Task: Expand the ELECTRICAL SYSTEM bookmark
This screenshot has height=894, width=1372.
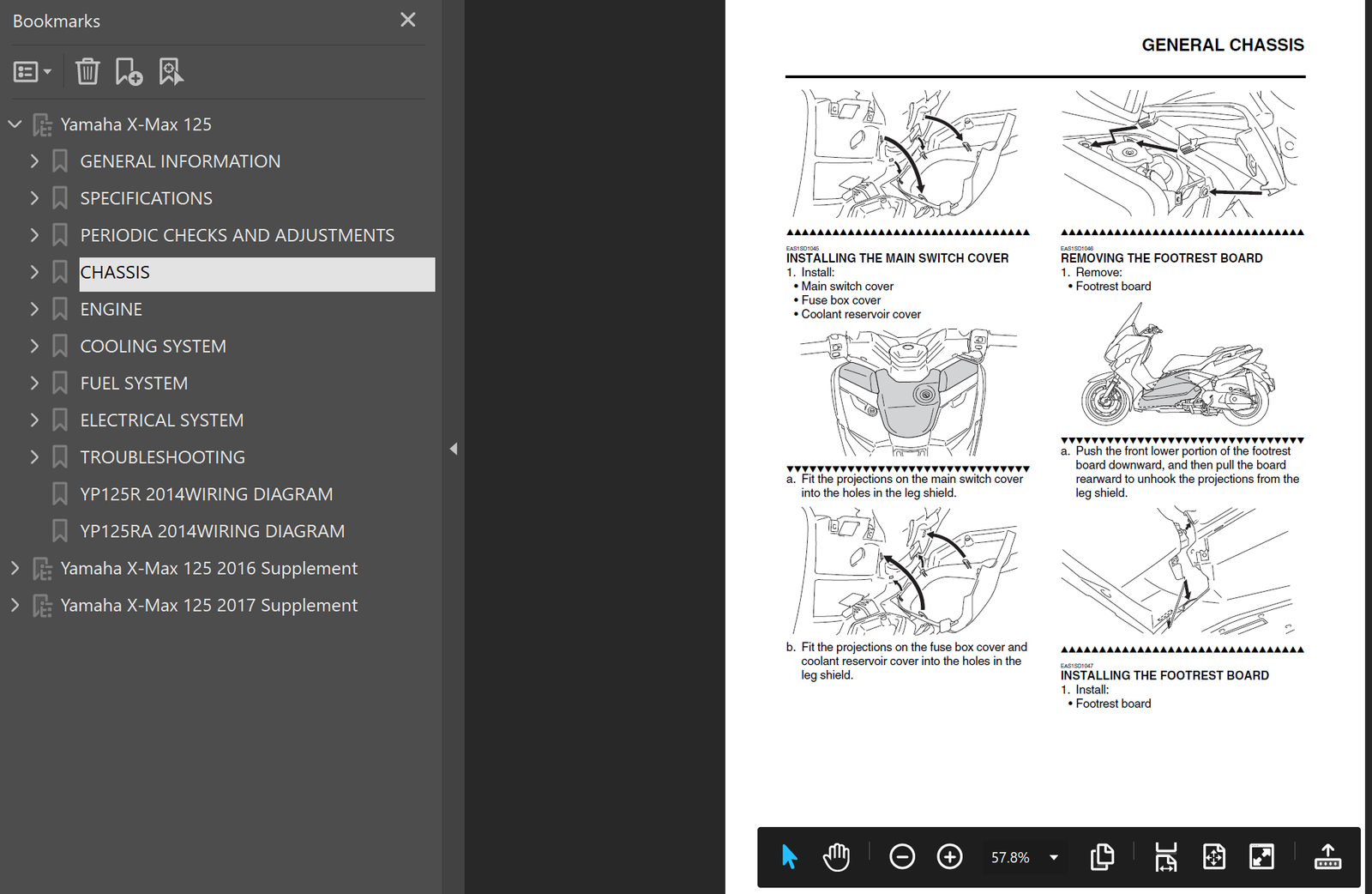Action: coord(34,420)
